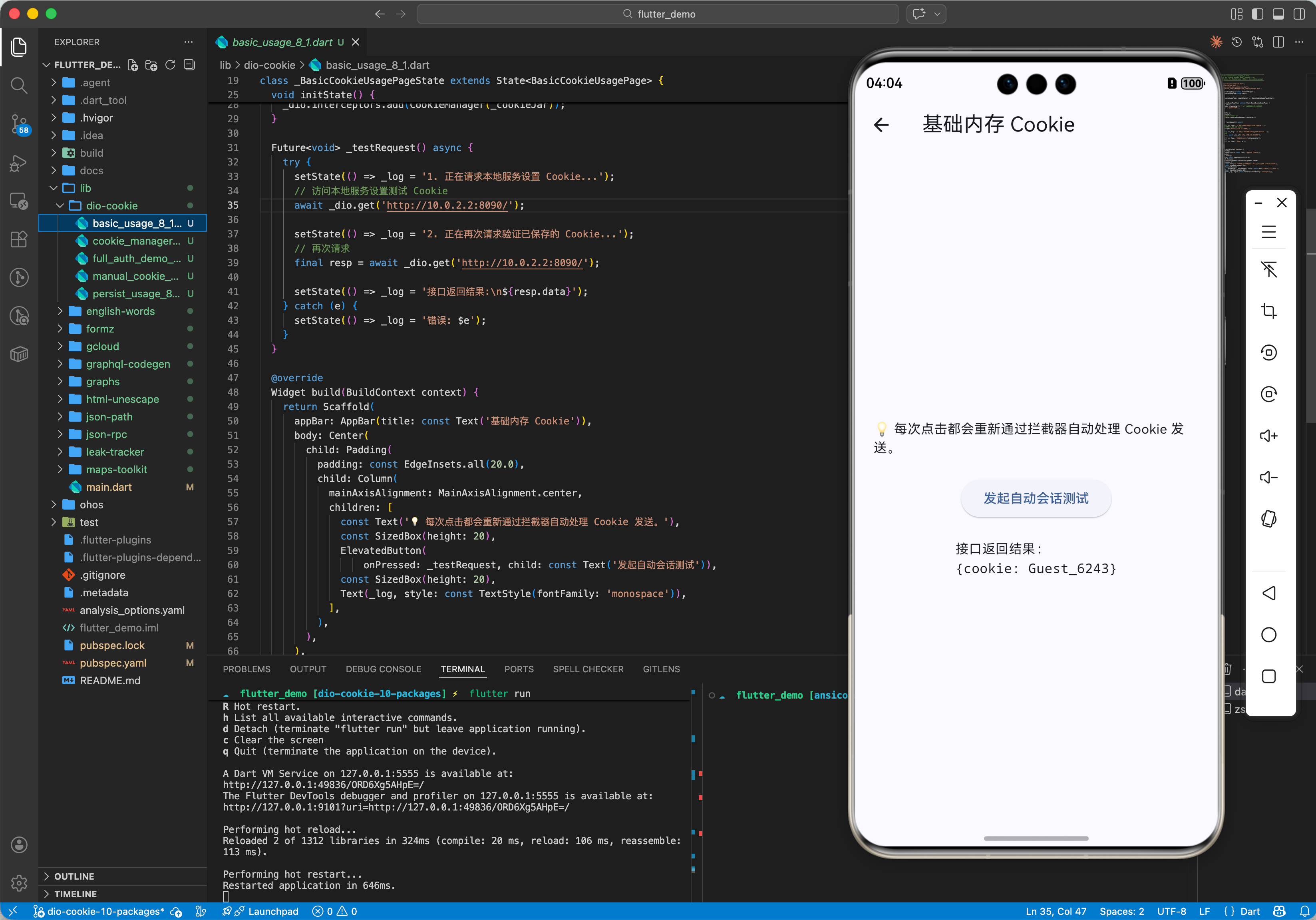Click the New File icon in Explorer header
The image size is (1316, 920).
pos(132,65)
